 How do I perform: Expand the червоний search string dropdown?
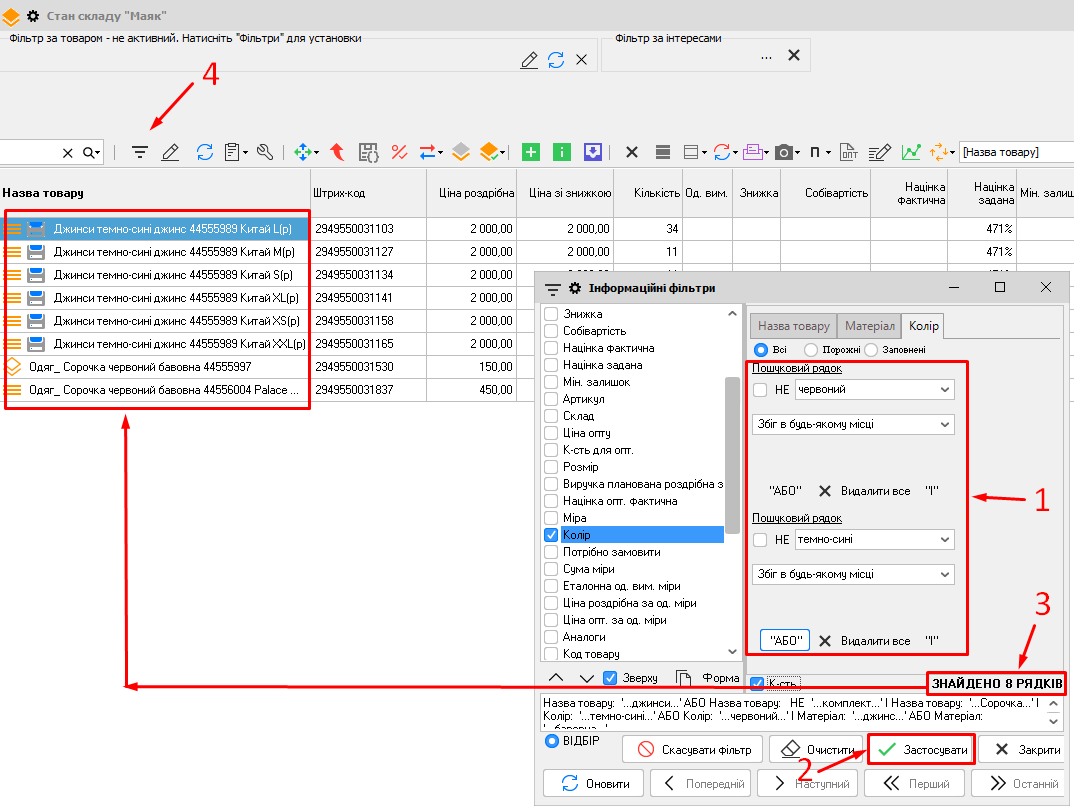(x=944, y=390)
